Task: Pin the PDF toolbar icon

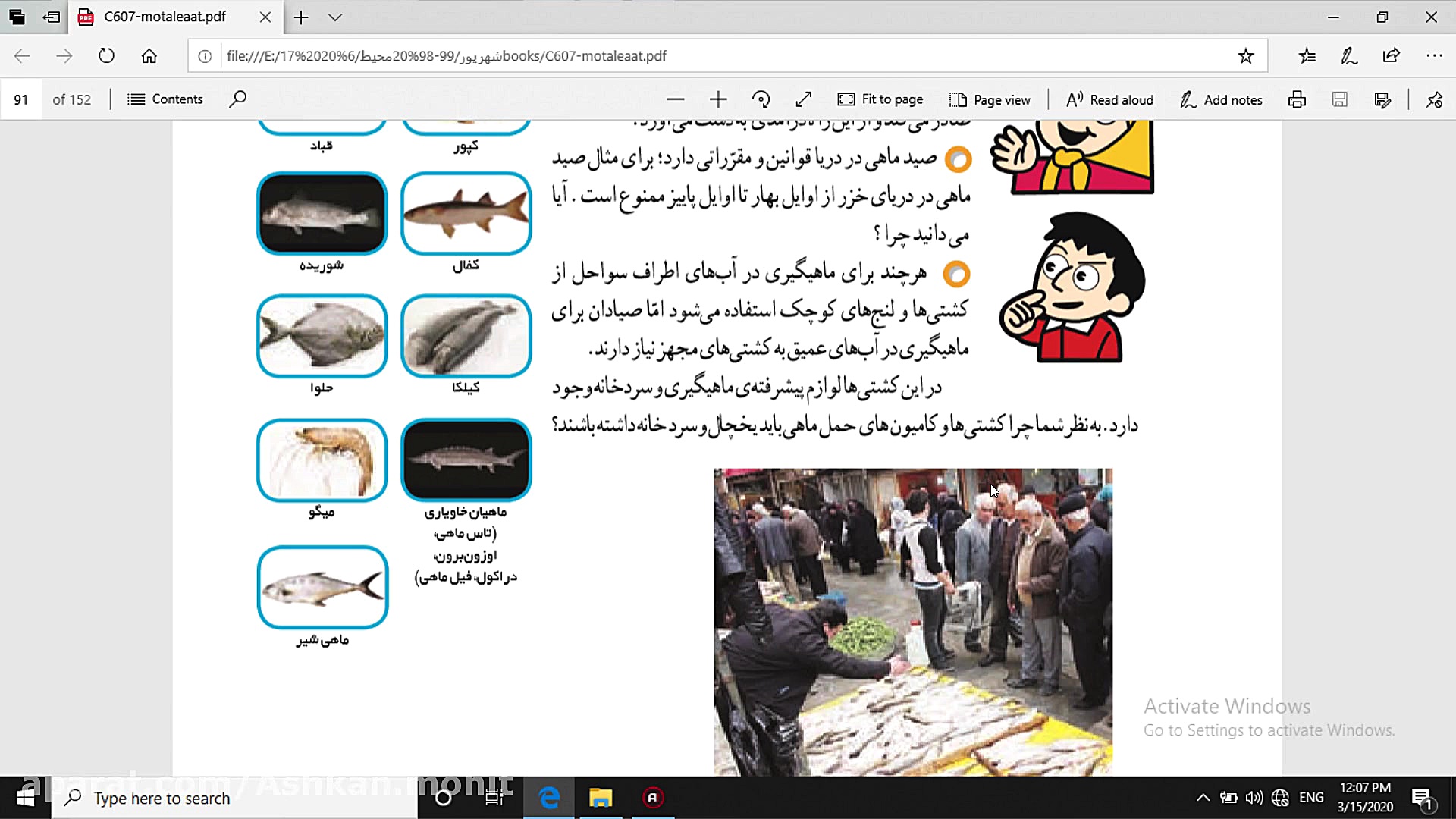Action: pyautogui.click(x=1434, y=99)
